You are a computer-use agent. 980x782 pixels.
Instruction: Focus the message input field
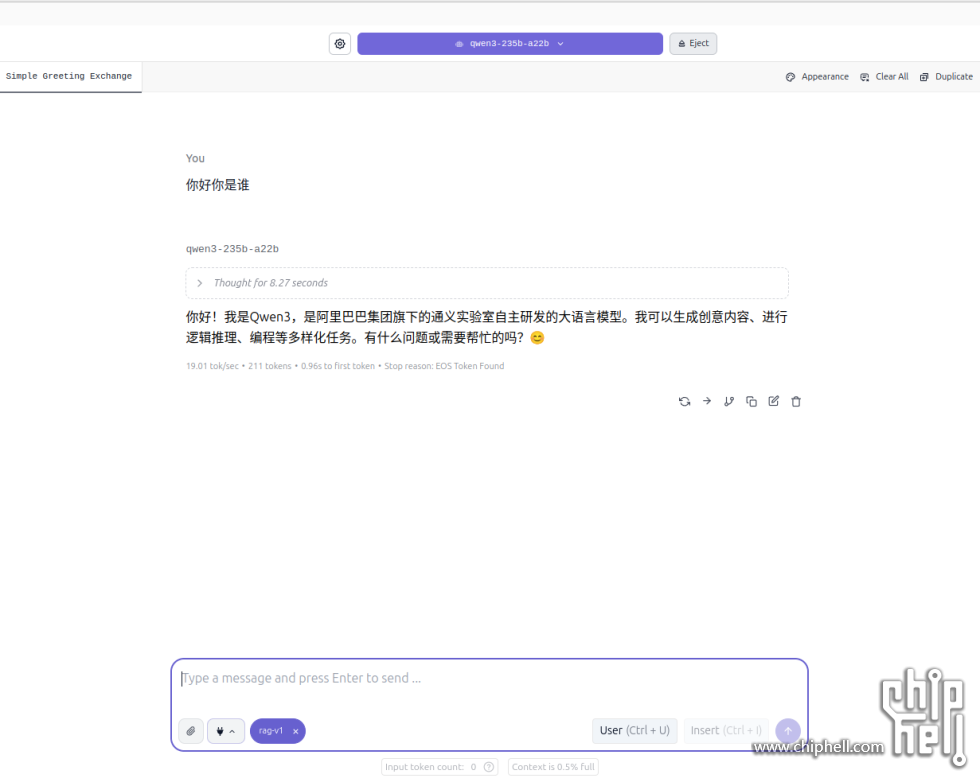[489, 679]
